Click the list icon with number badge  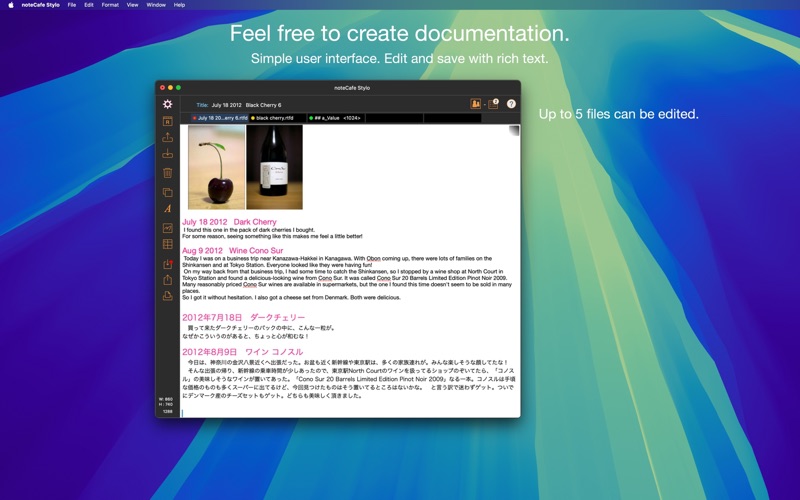click(493, 104)
